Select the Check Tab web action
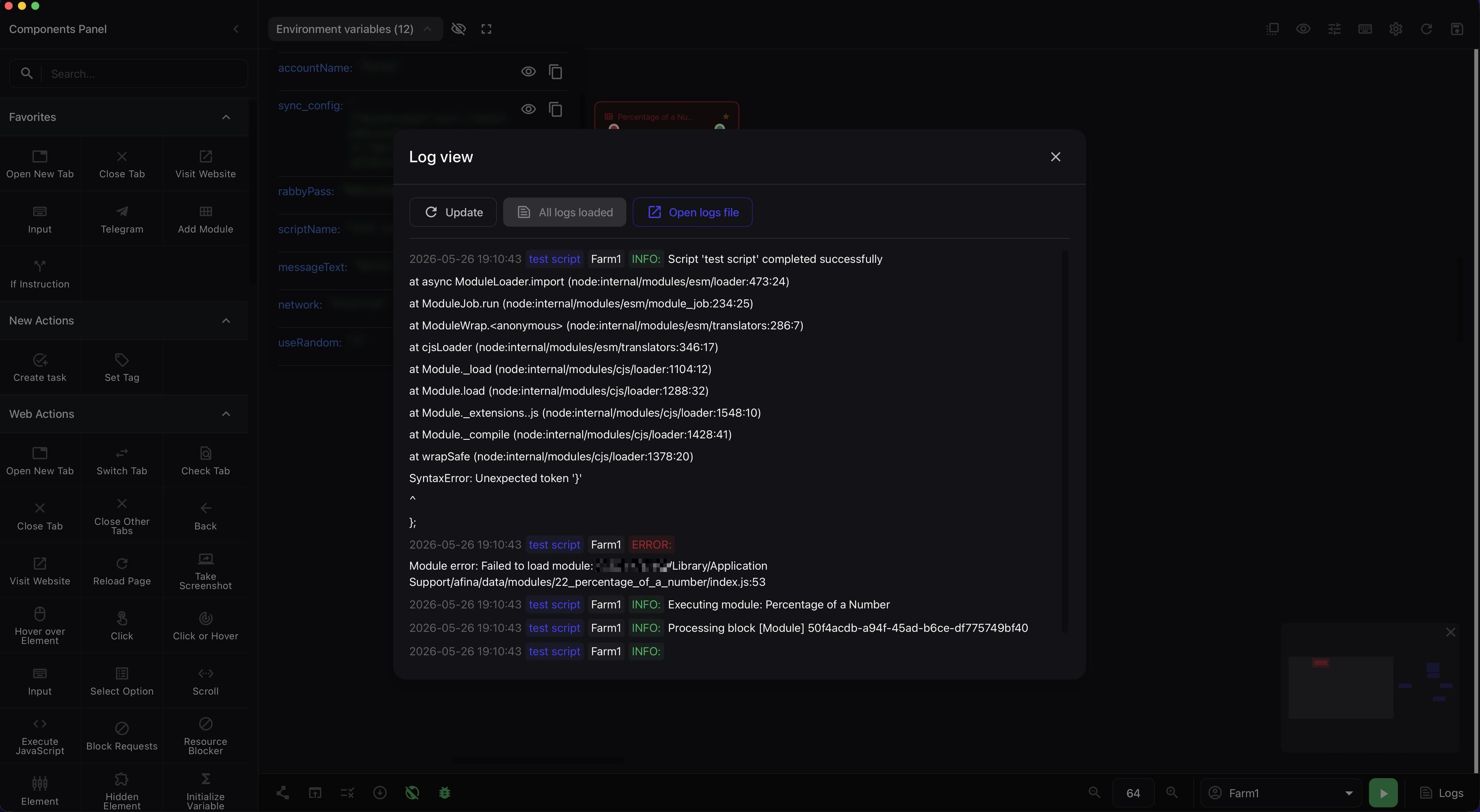 pyautogui.click(x=206, y=461)
